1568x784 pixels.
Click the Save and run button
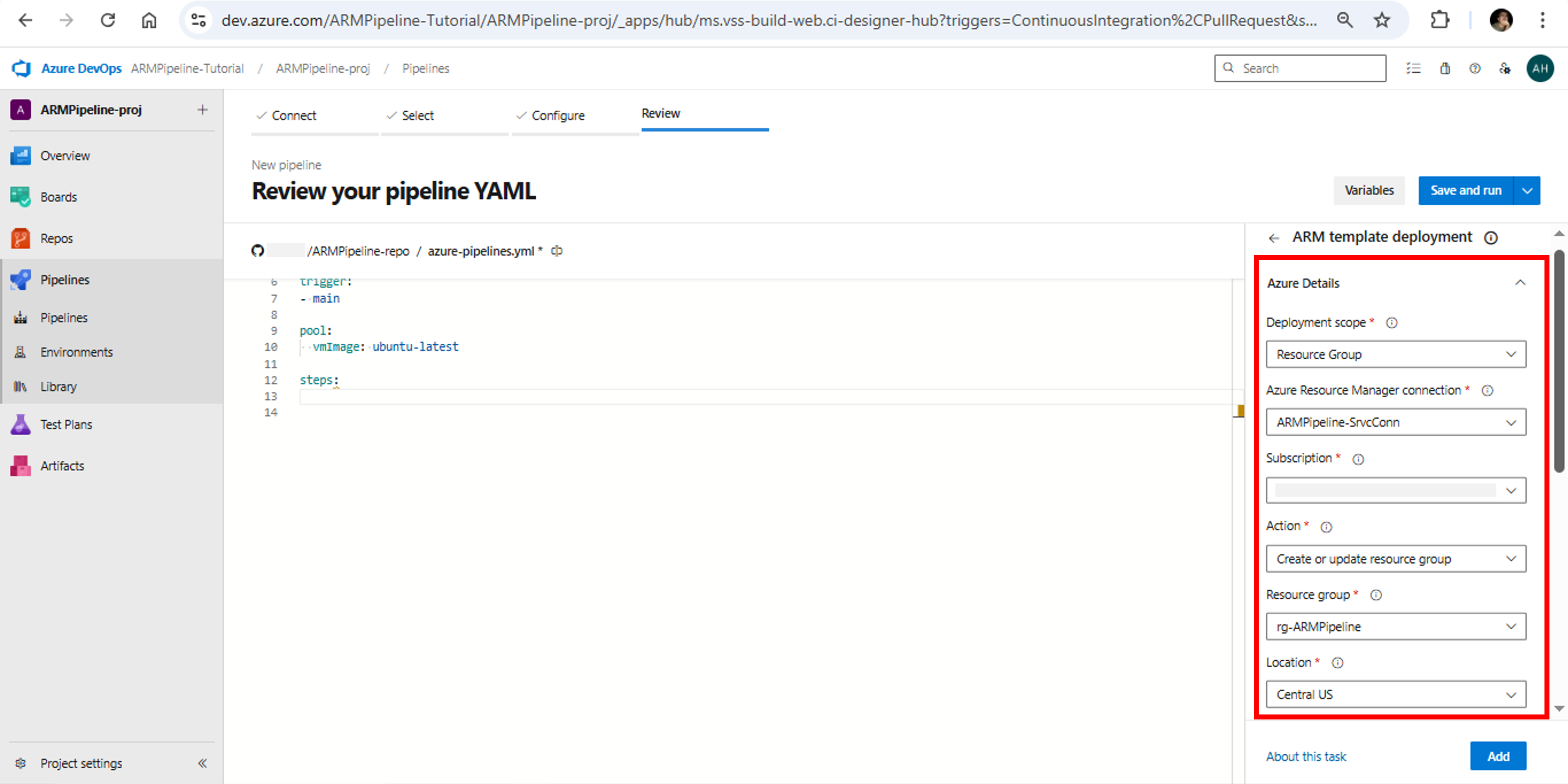(x=1466, y=190)
